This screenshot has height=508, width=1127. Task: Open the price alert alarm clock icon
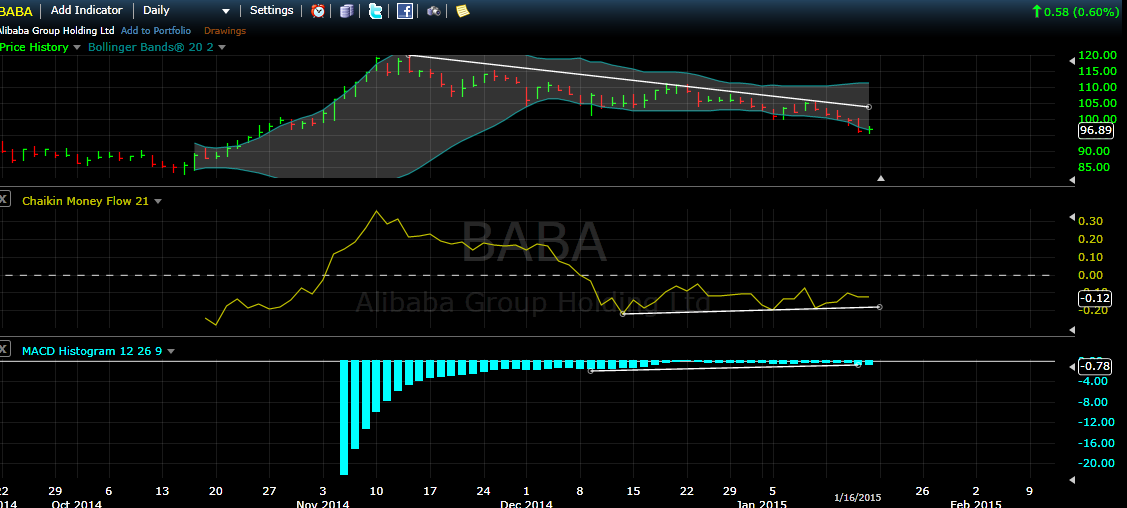318,11
